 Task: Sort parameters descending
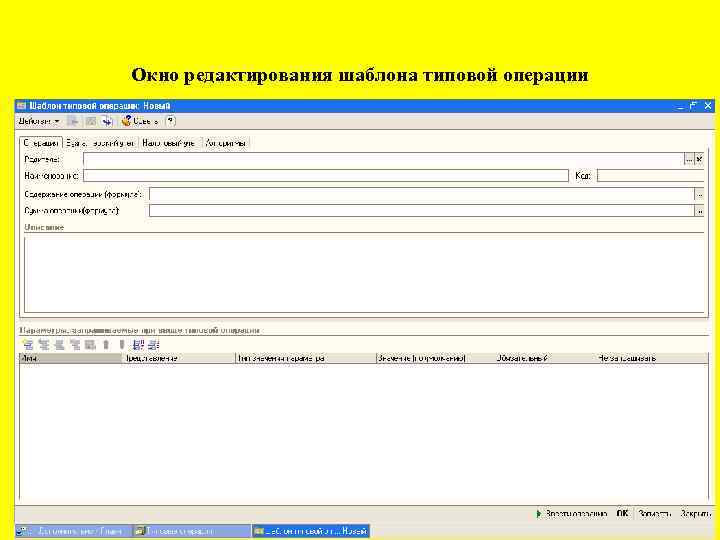(x=154, y=344)
